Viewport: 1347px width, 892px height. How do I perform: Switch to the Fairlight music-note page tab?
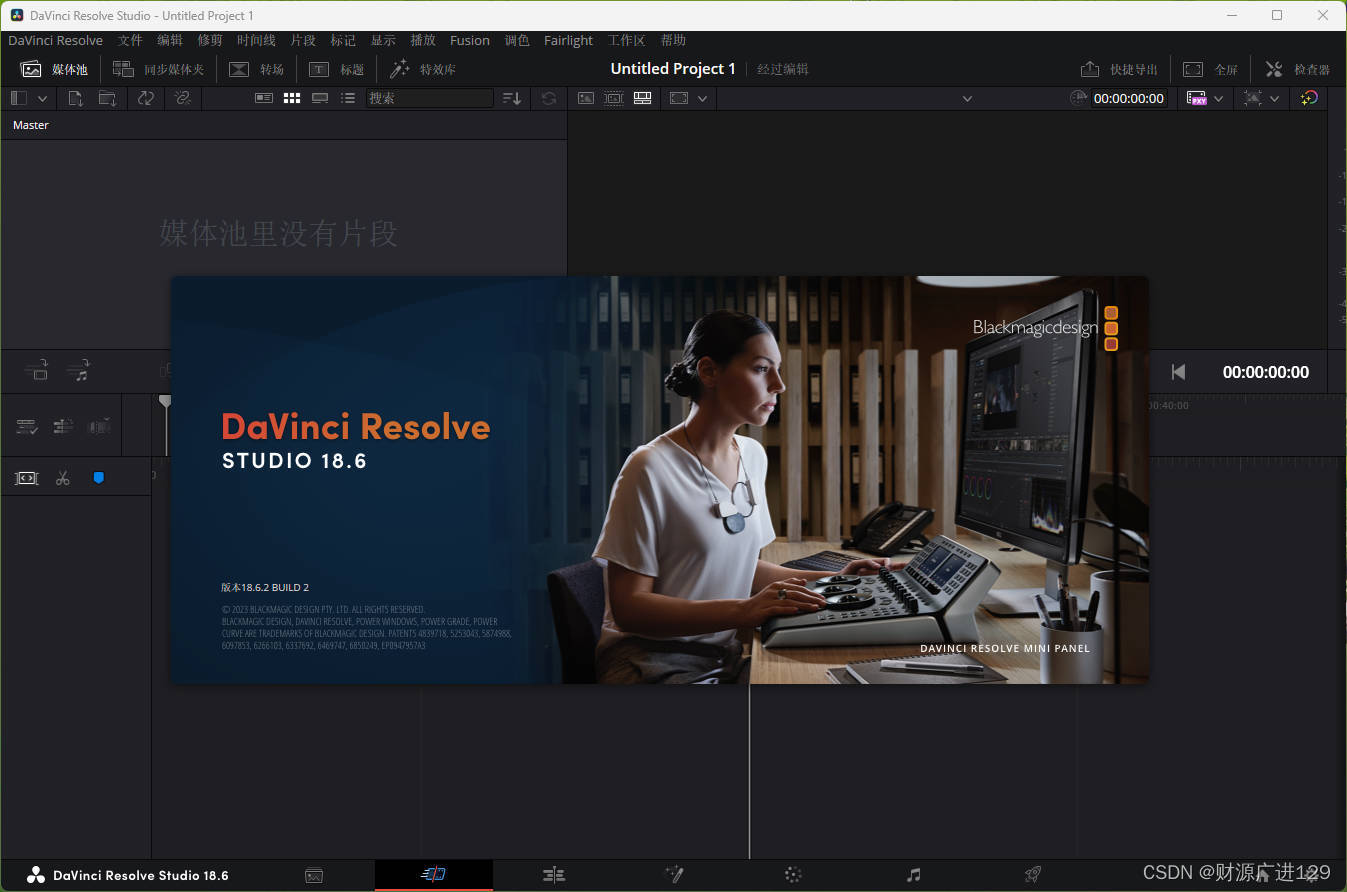(913, 875)
